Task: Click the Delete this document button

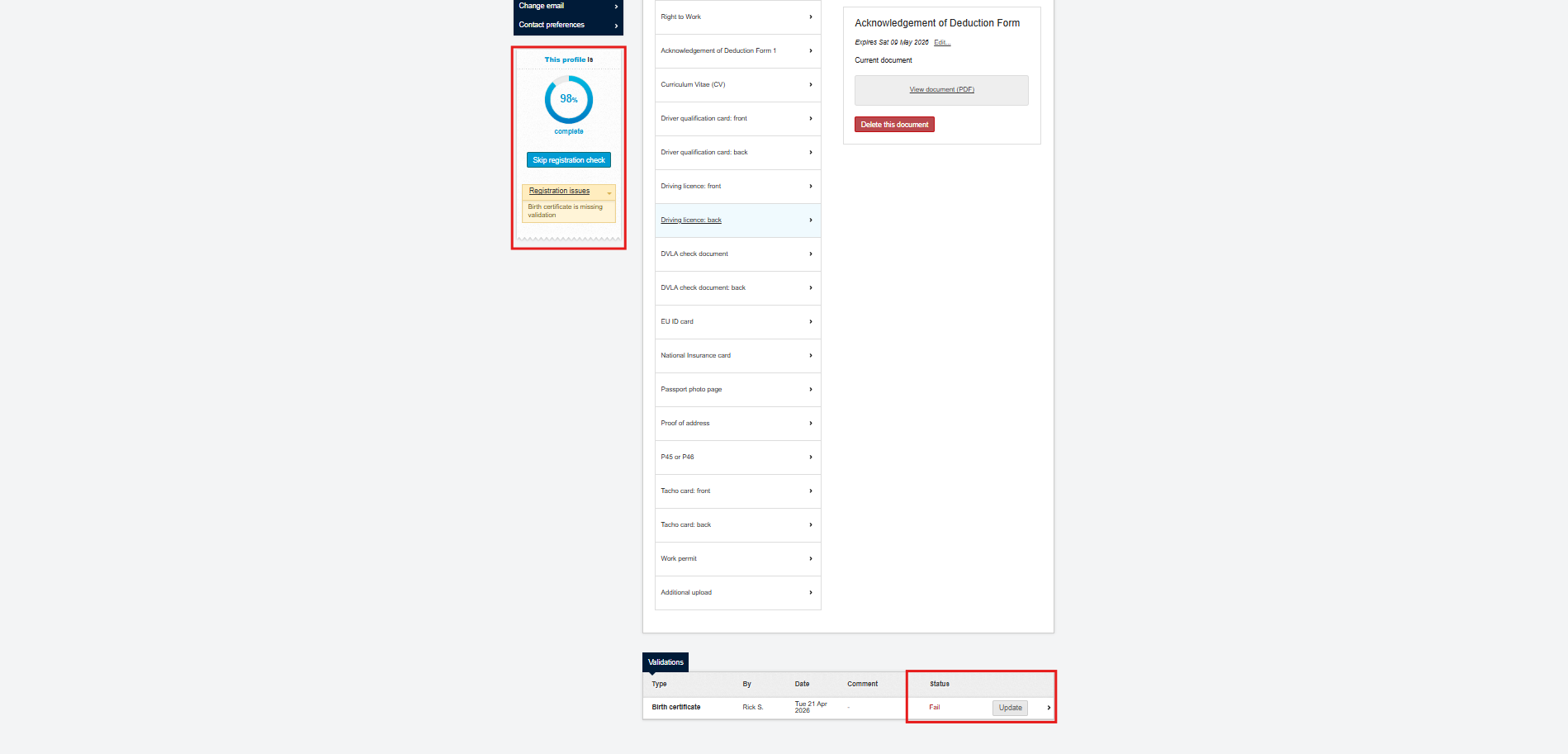Action: point(894,124)
